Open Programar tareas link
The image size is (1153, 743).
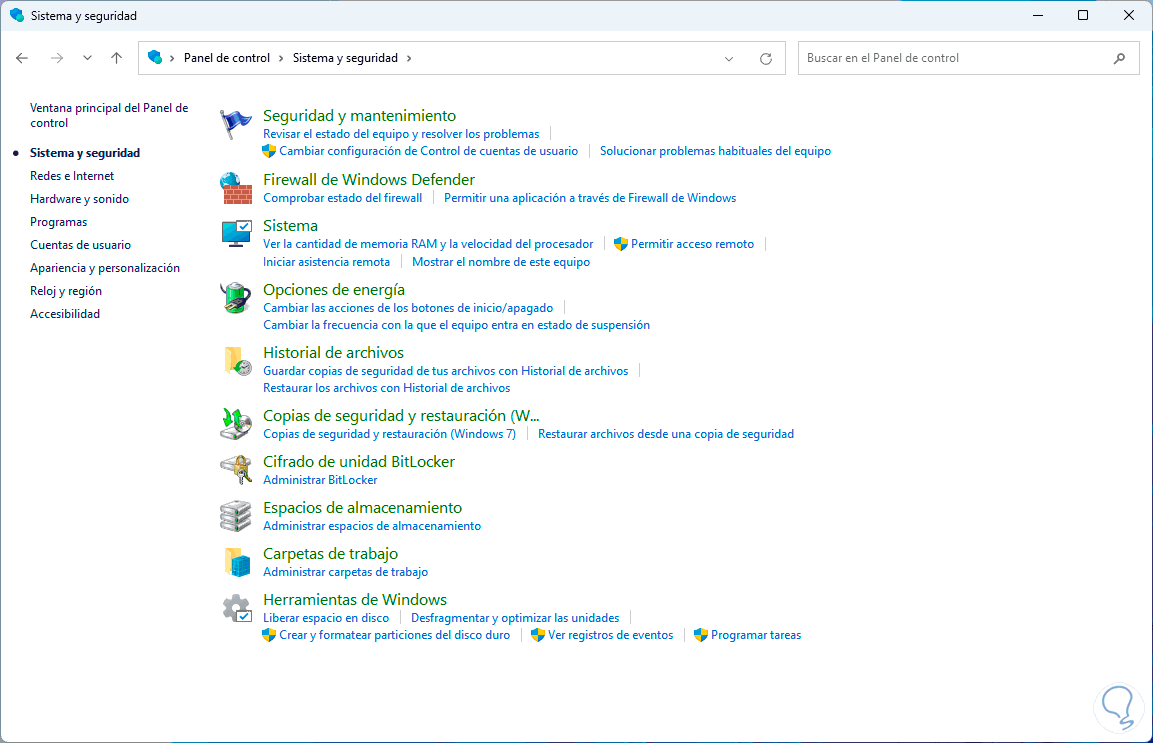[756, 635]
